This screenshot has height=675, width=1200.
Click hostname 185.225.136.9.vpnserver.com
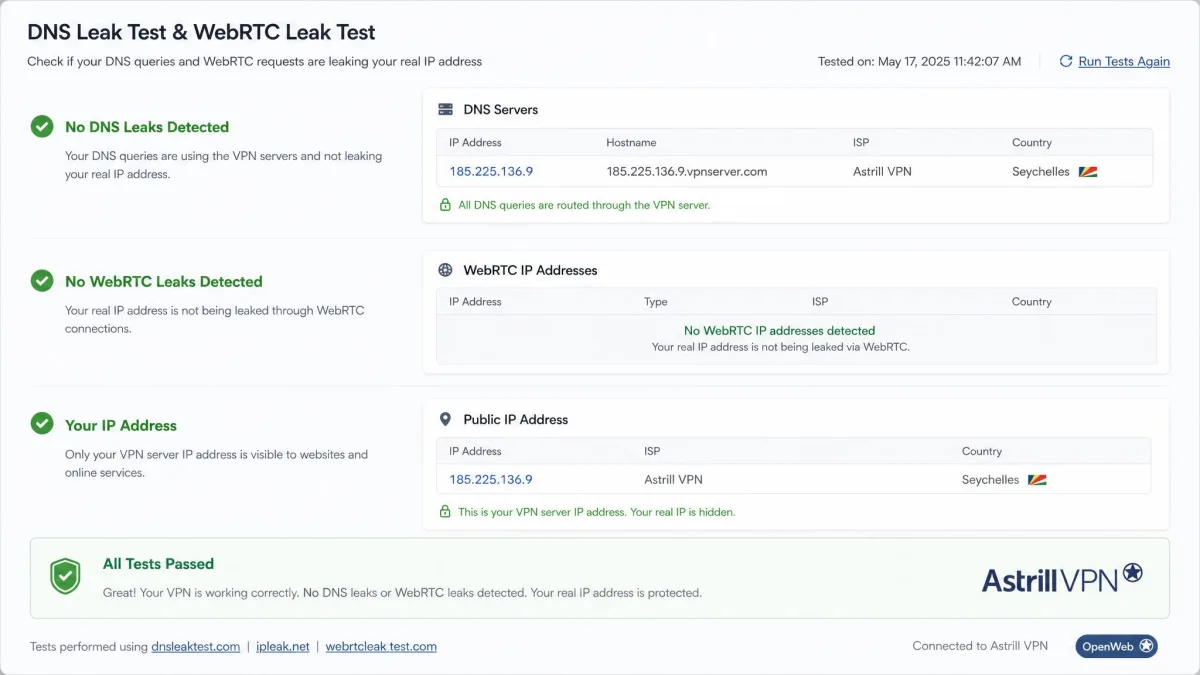point(687,172)
